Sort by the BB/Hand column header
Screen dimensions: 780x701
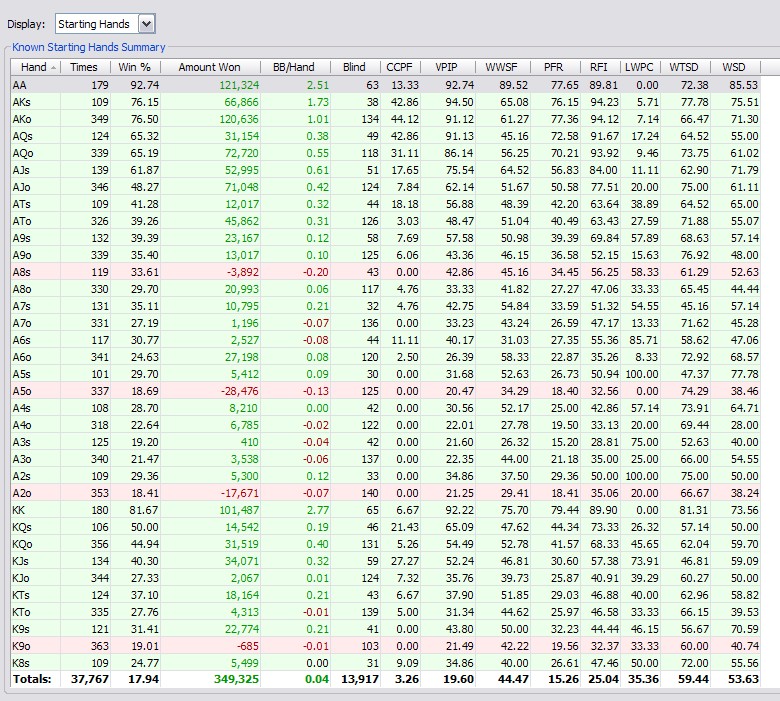295,67
